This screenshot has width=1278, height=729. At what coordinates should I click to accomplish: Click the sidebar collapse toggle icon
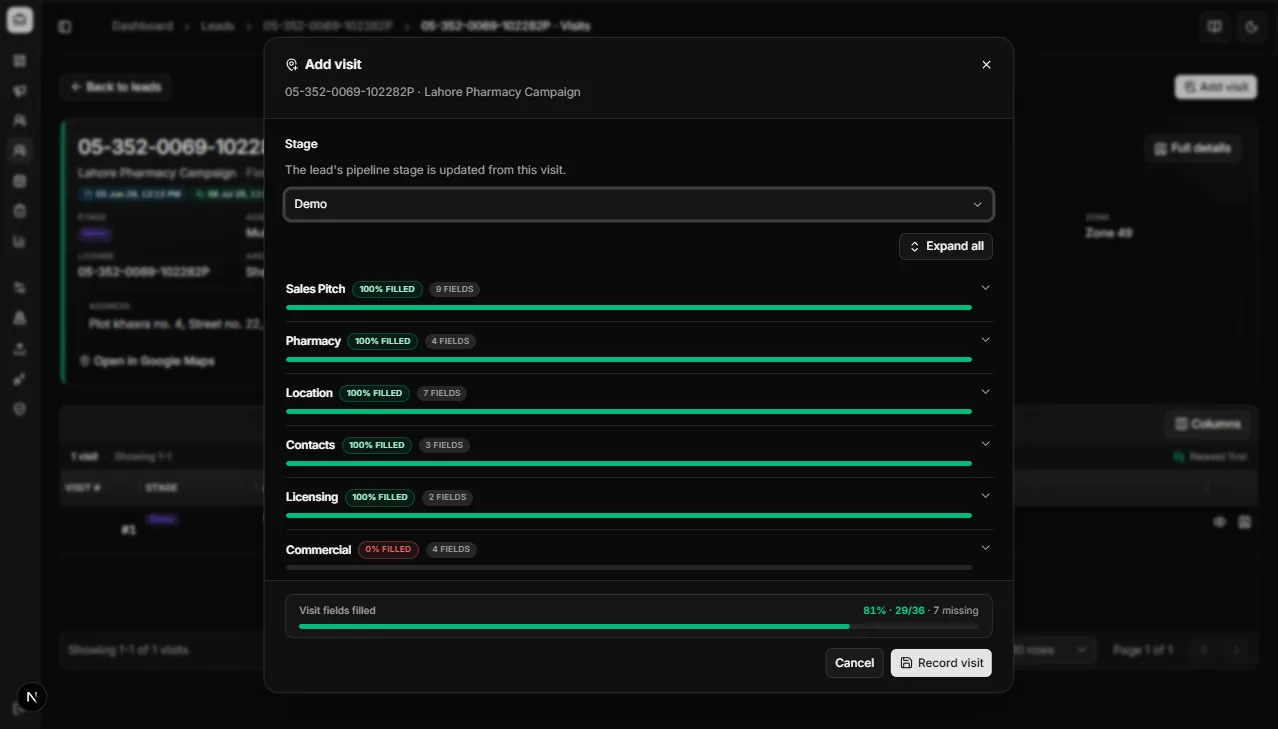pos(65,27)
